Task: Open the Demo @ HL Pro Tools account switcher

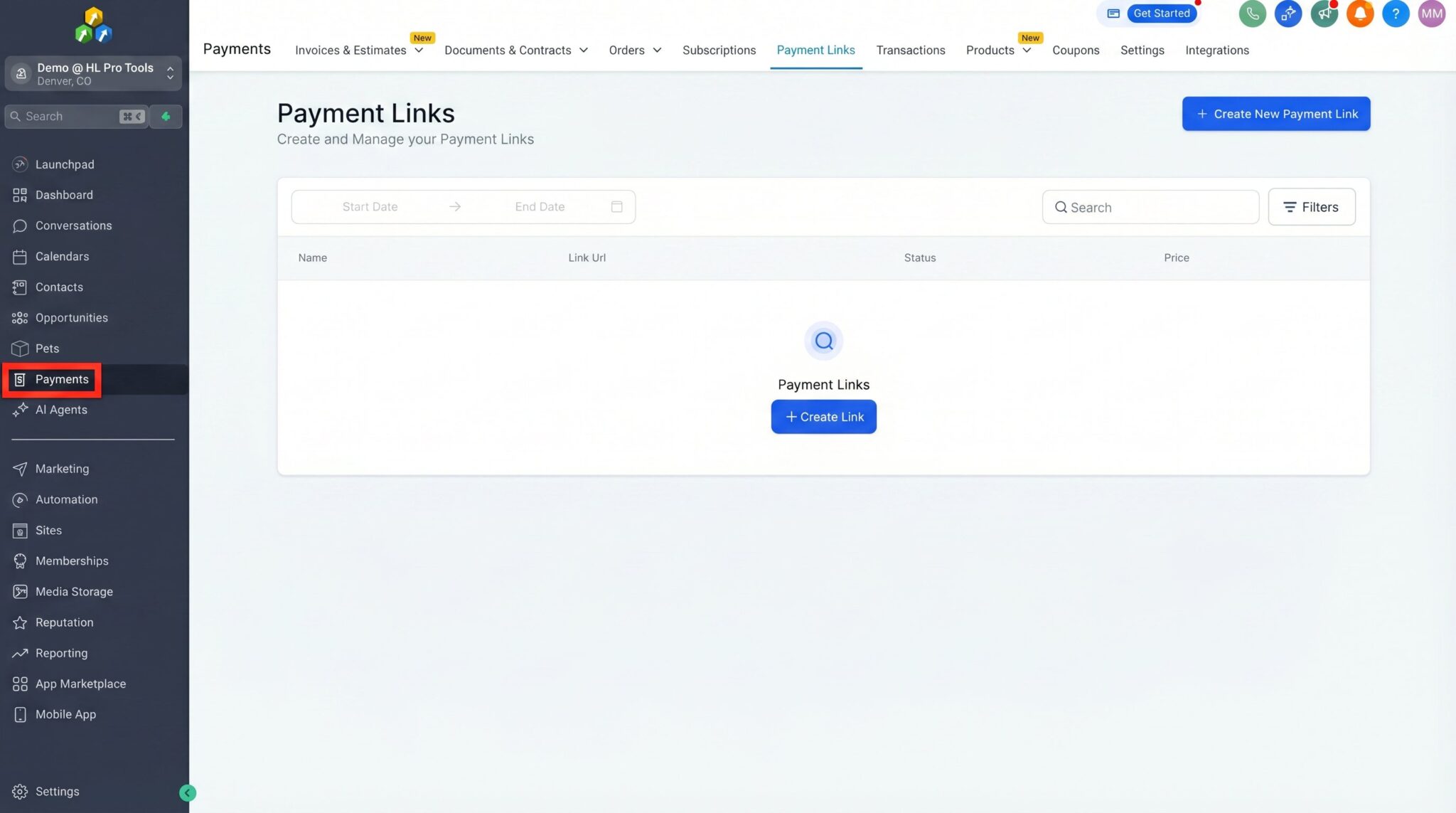Action: 93,73
